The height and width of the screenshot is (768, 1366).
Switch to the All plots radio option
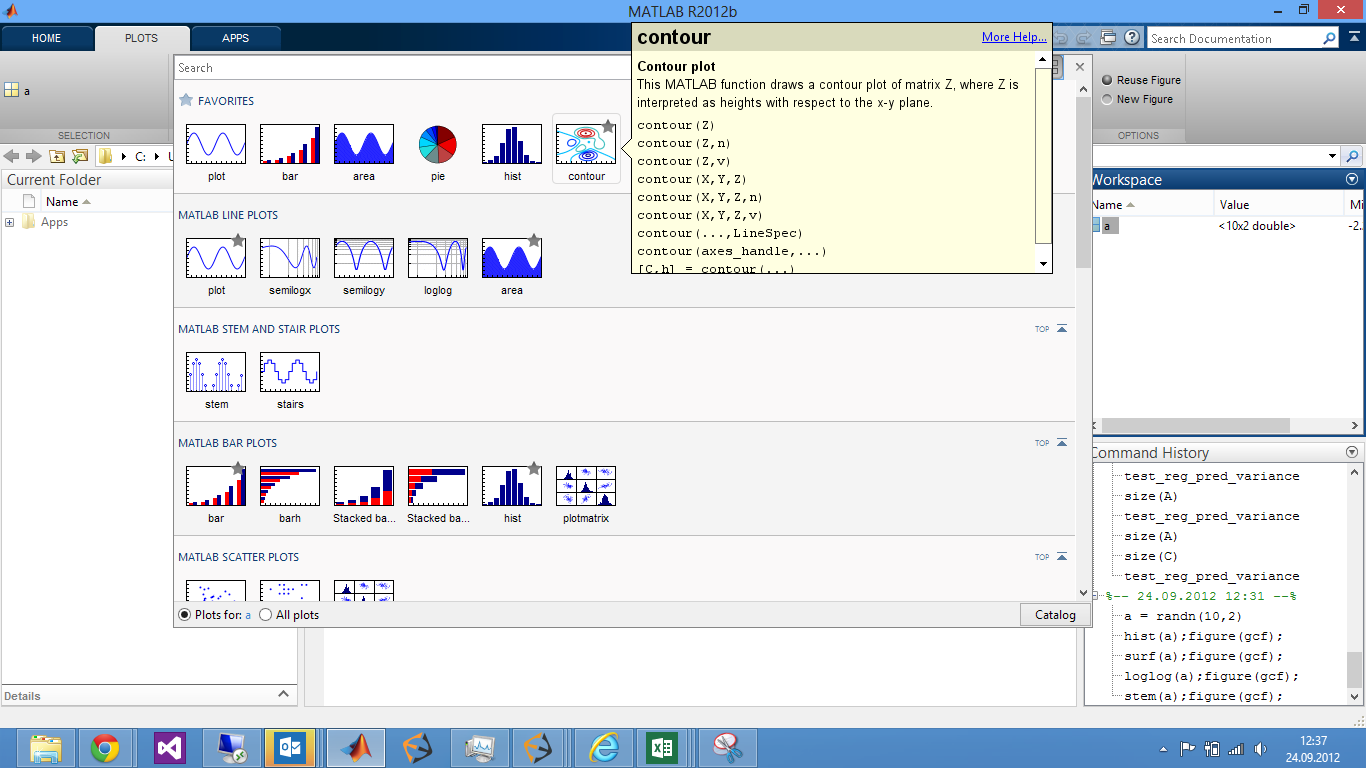[x=266, y=615]
